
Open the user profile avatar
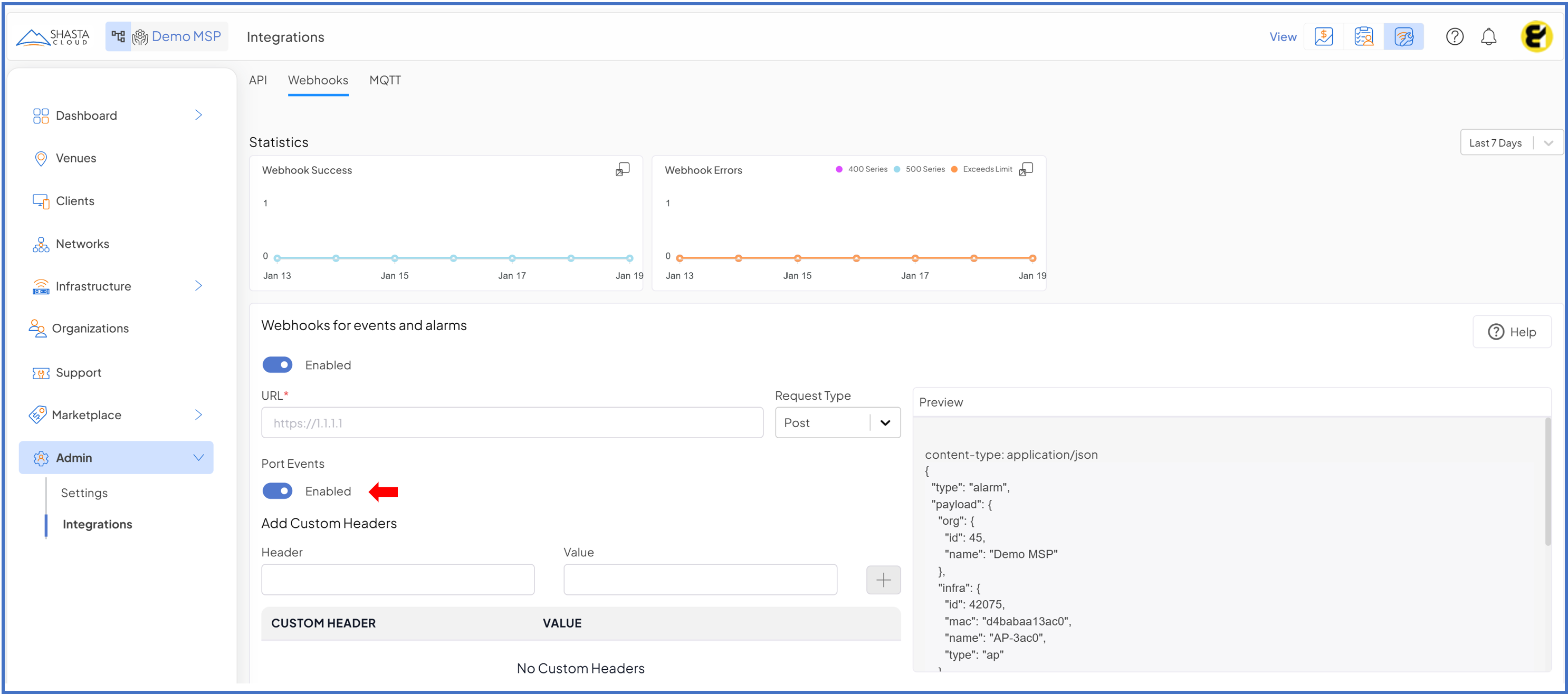click(1536, 37)
